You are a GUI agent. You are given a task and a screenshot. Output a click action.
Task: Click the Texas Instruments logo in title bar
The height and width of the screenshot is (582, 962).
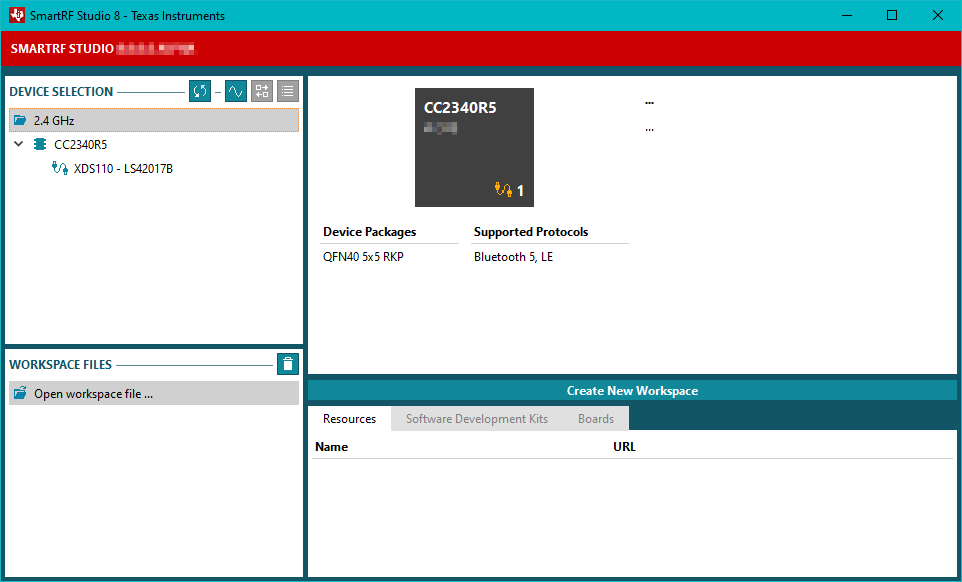tap(16, 15)
